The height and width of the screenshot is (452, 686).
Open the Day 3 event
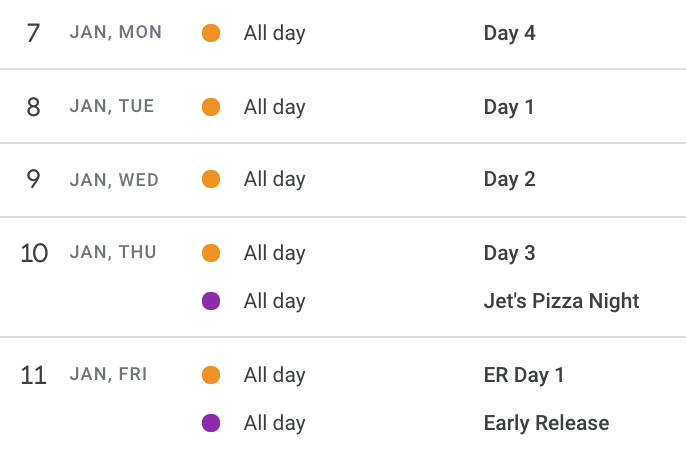509,253
